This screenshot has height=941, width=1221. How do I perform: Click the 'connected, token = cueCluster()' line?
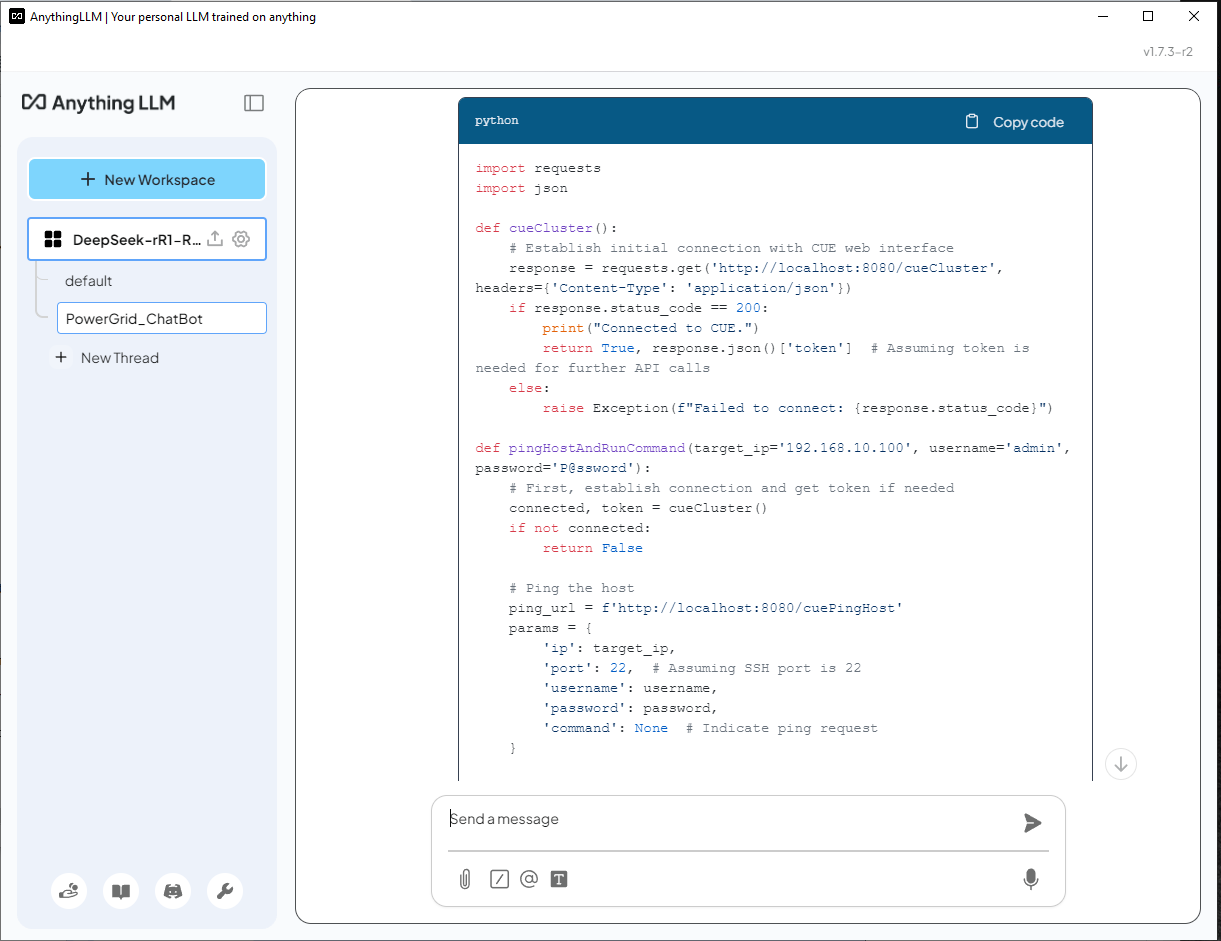tap(638, 508)
